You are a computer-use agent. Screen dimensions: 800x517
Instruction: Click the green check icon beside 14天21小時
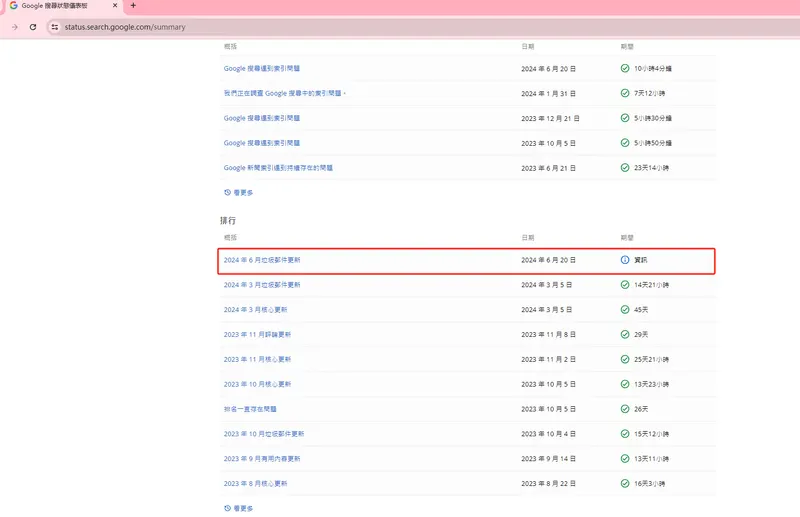tap(624, 285)
